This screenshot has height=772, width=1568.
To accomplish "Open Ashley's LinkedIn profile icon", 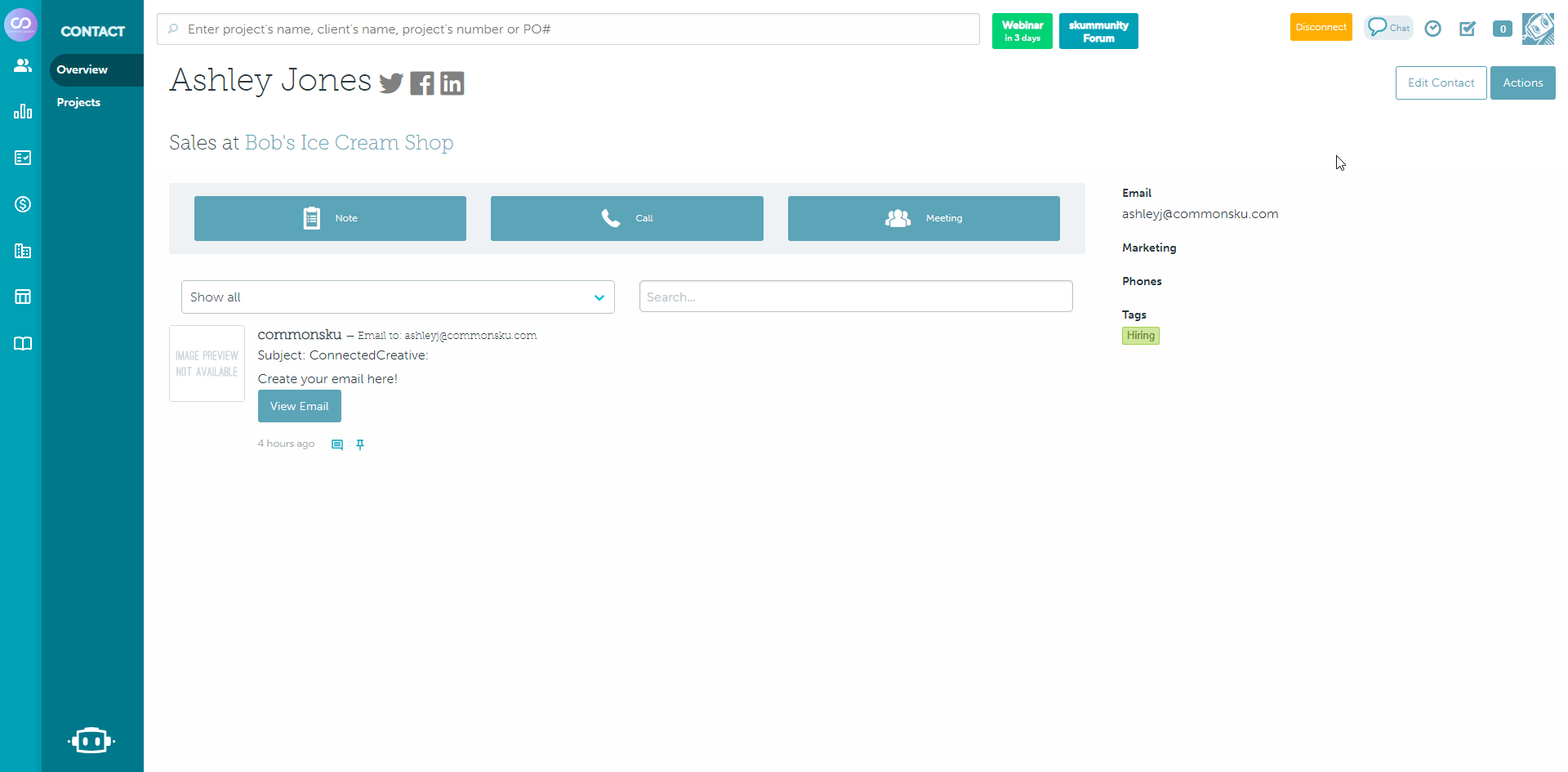I will pyautogui.click(x=452, y=83).
